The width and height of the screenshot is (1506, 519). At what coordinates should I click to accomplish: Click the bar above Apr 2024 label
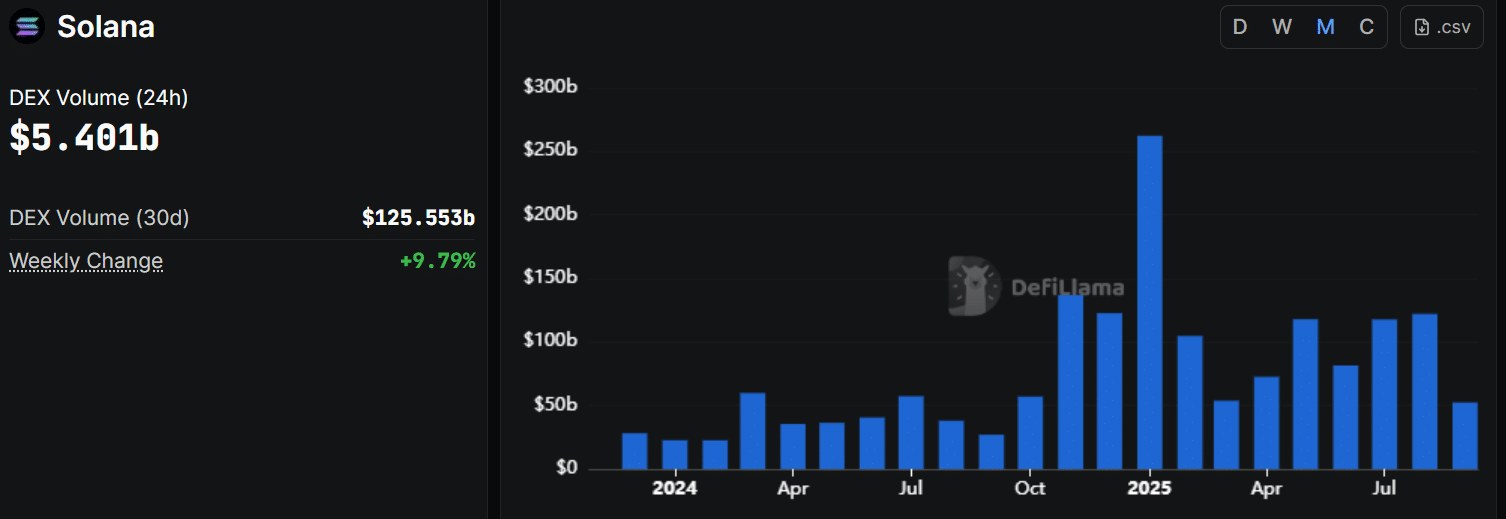[x=793, y=446]
